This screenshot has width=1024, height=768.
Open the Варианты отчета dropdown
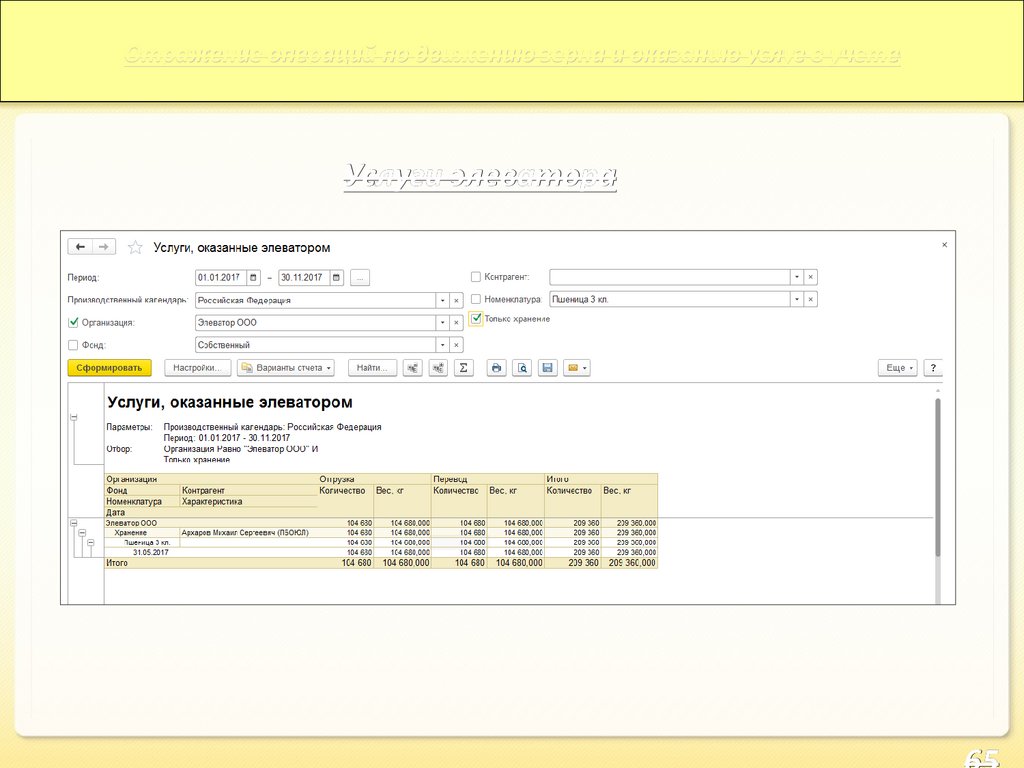286,368
